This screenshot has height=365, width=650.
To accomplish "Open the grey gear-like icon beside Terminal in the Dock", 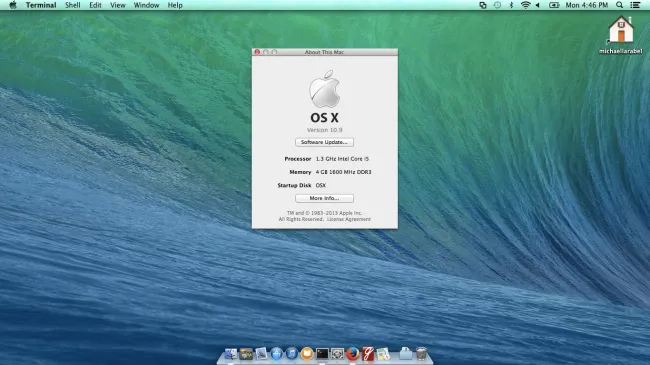I will point(337,354).
